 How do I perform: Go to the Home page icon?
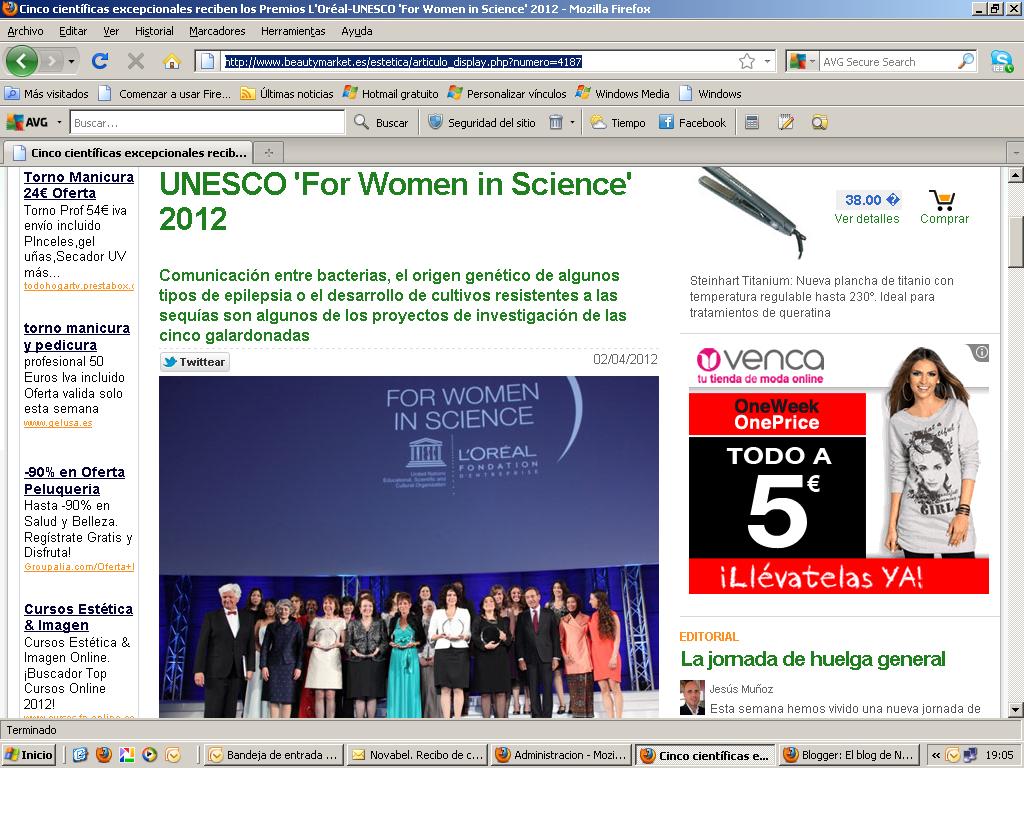tap(172, 61)
